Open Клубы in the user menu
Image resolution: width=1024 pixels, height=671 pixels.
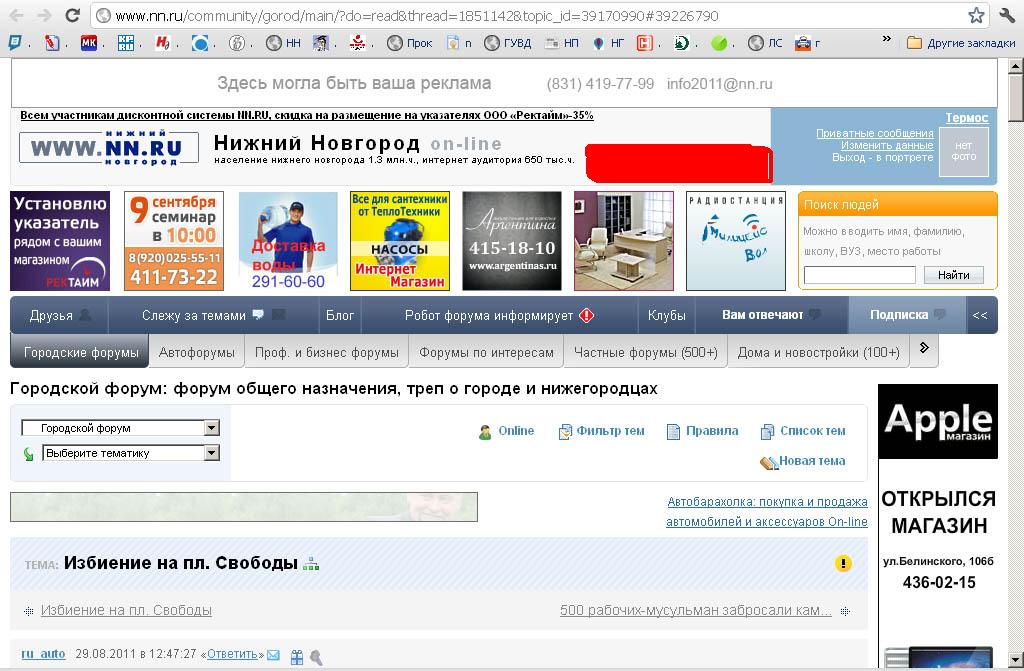(666, 315)
